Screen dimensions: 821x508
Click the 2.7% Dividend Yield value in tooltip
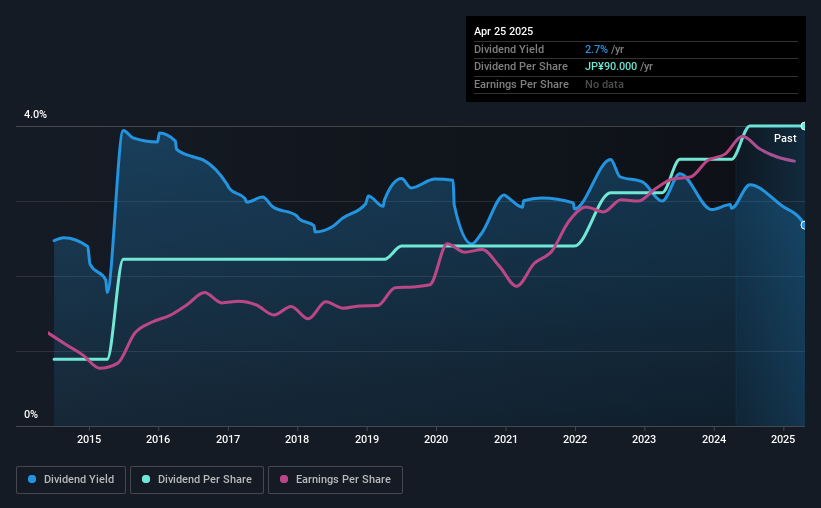point(596,49)
